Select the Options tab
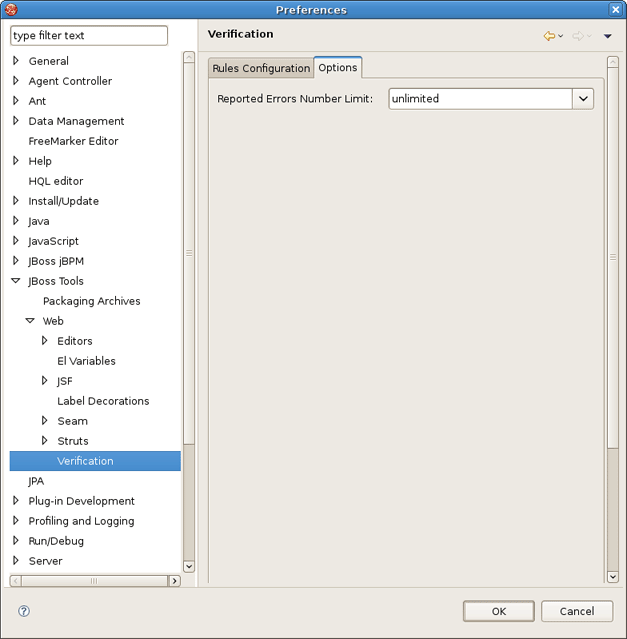This screenshot has height=639, width=627. (338, 68)
